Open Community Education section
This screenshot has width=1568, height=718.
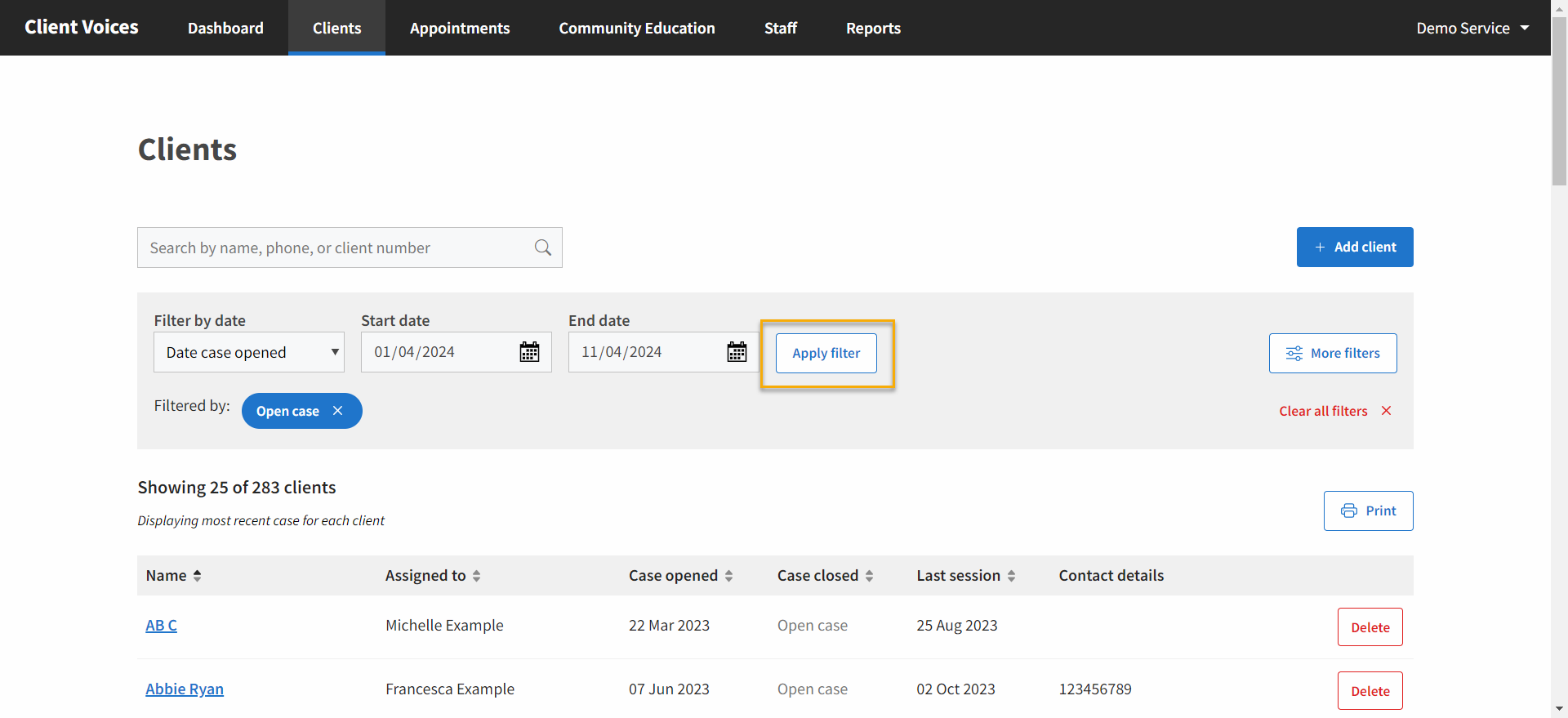[637, 28]
